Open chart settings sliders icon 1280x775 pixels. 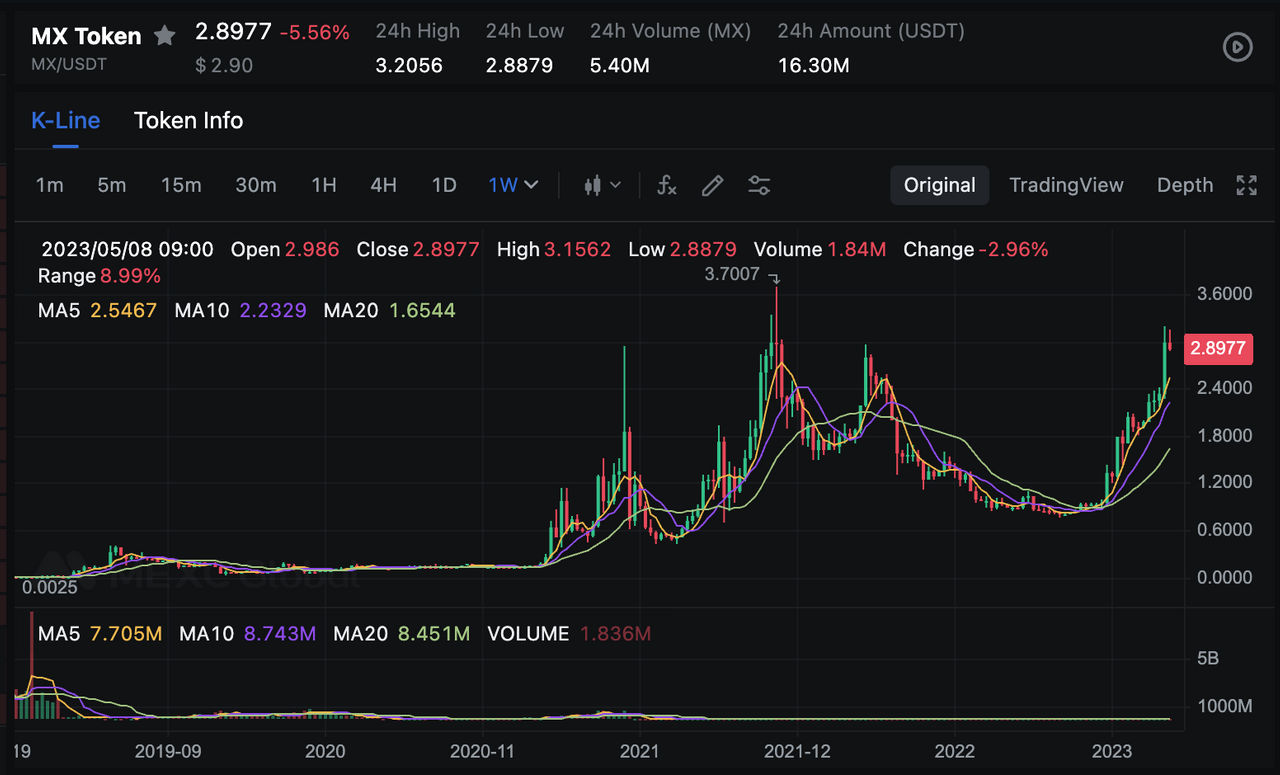759,185
